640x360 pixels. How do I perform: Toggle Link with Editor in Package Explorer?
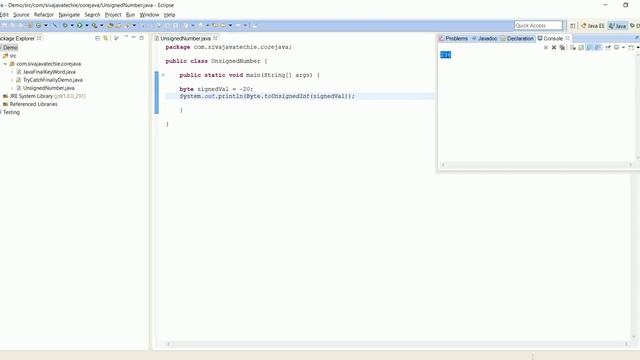click(x=105, y=38)
